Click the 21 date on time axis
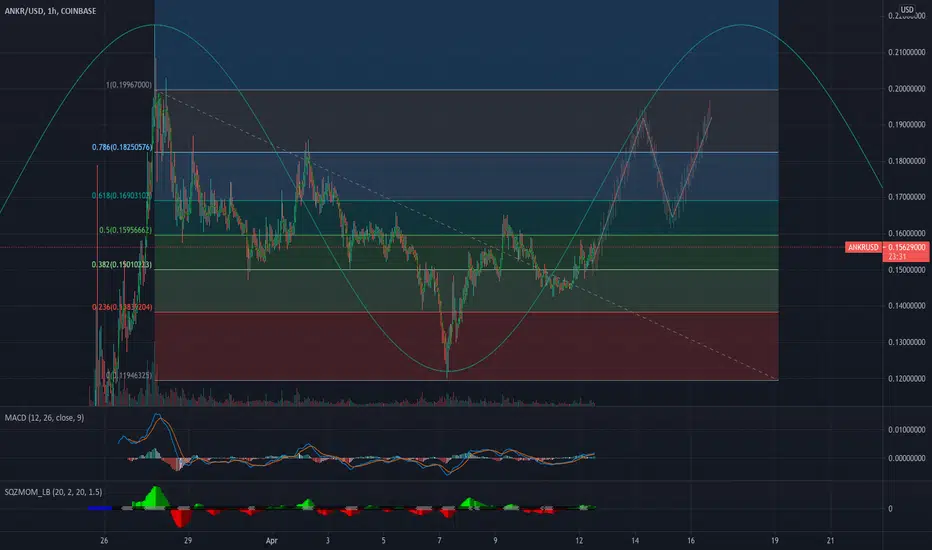This screenshot has height=550, width=932. (x=830, y=540)
